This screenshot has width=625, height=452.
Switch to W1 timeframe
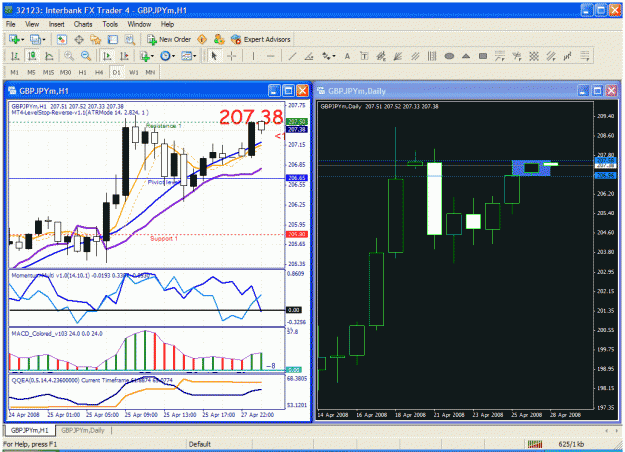[x=134, y=73]
